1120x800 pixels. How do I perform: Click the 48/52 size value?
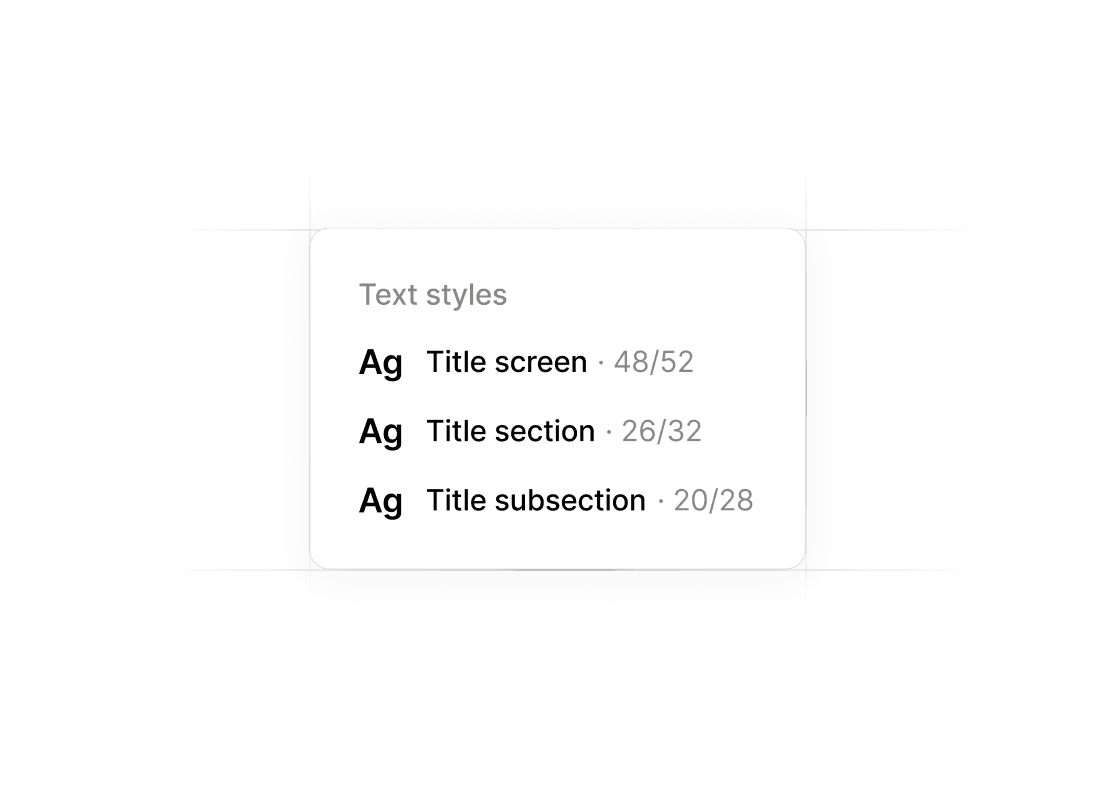(653, 362)
